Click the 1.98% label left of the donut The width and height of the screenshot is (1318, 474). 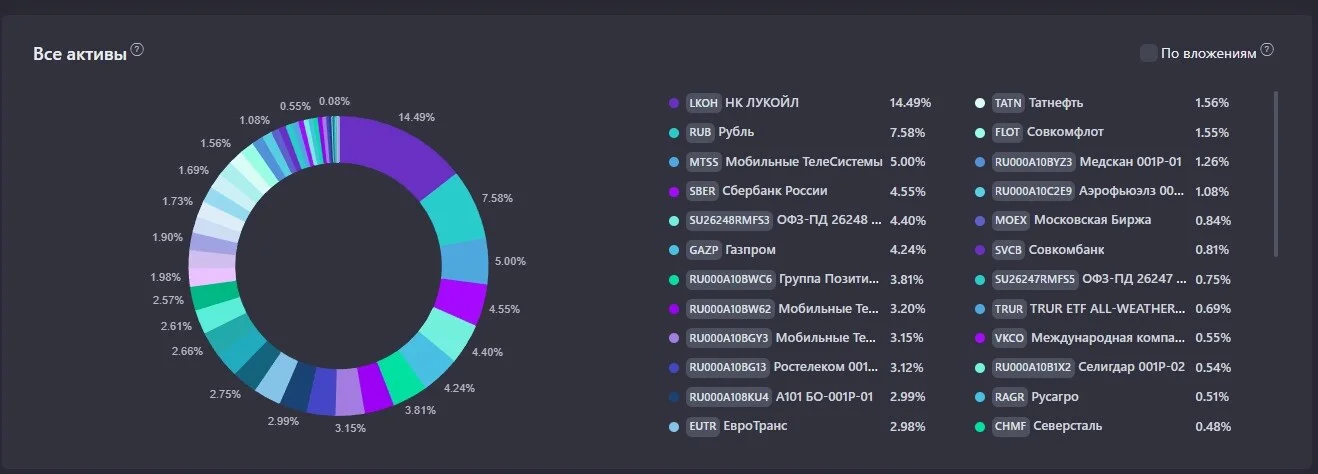point(167,276)
